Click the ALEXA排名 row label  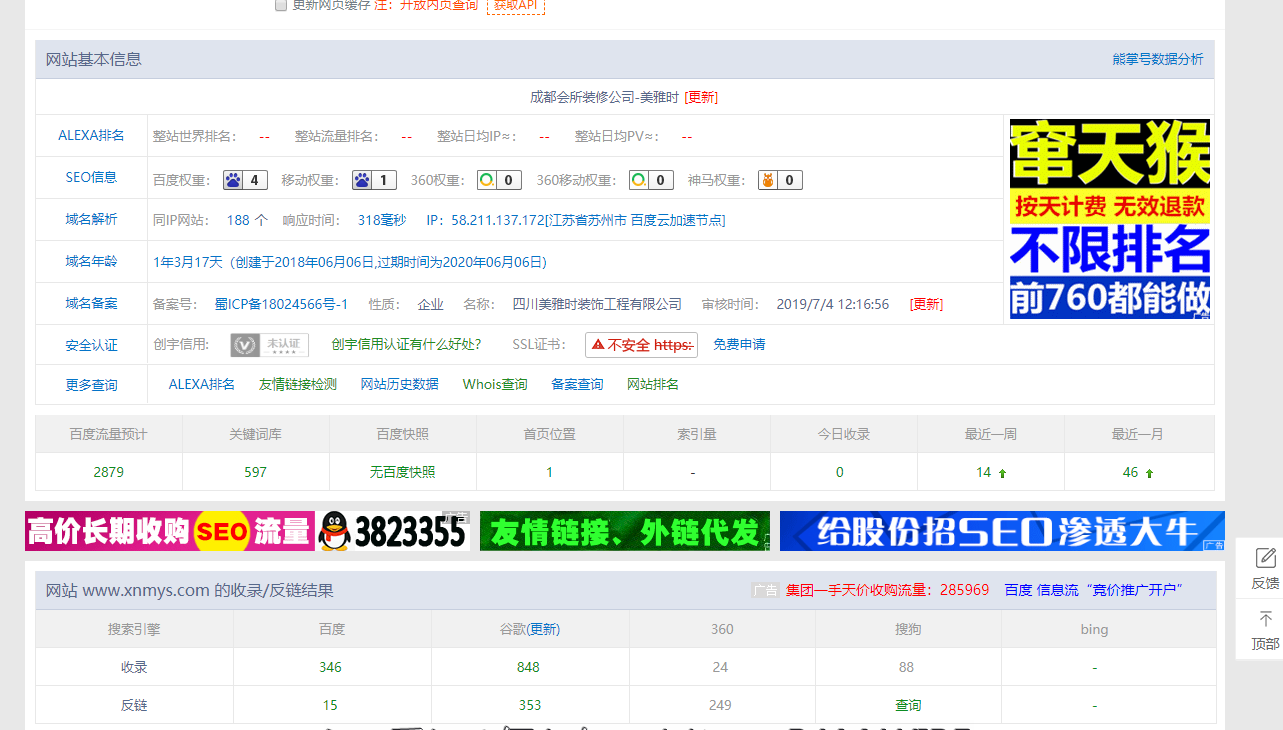[x=91, y=135]
